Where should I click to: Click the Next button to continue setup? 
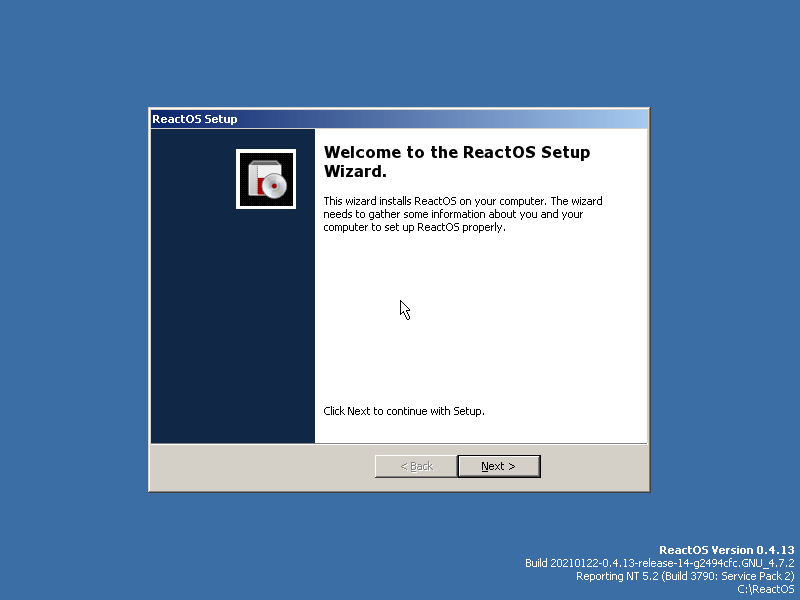click(x=498, y=466)
